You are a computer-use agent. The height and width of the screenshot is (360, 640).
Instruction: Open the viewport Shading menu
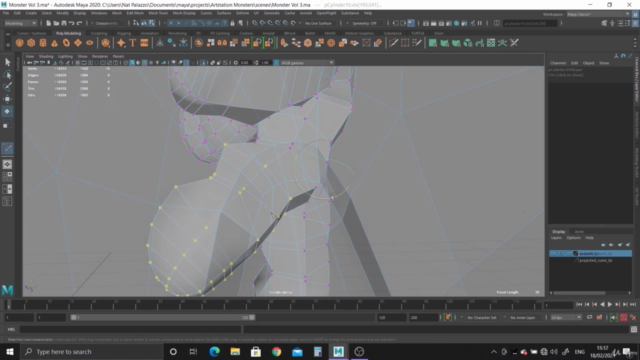pyautogui.click(x=46, y=56)
